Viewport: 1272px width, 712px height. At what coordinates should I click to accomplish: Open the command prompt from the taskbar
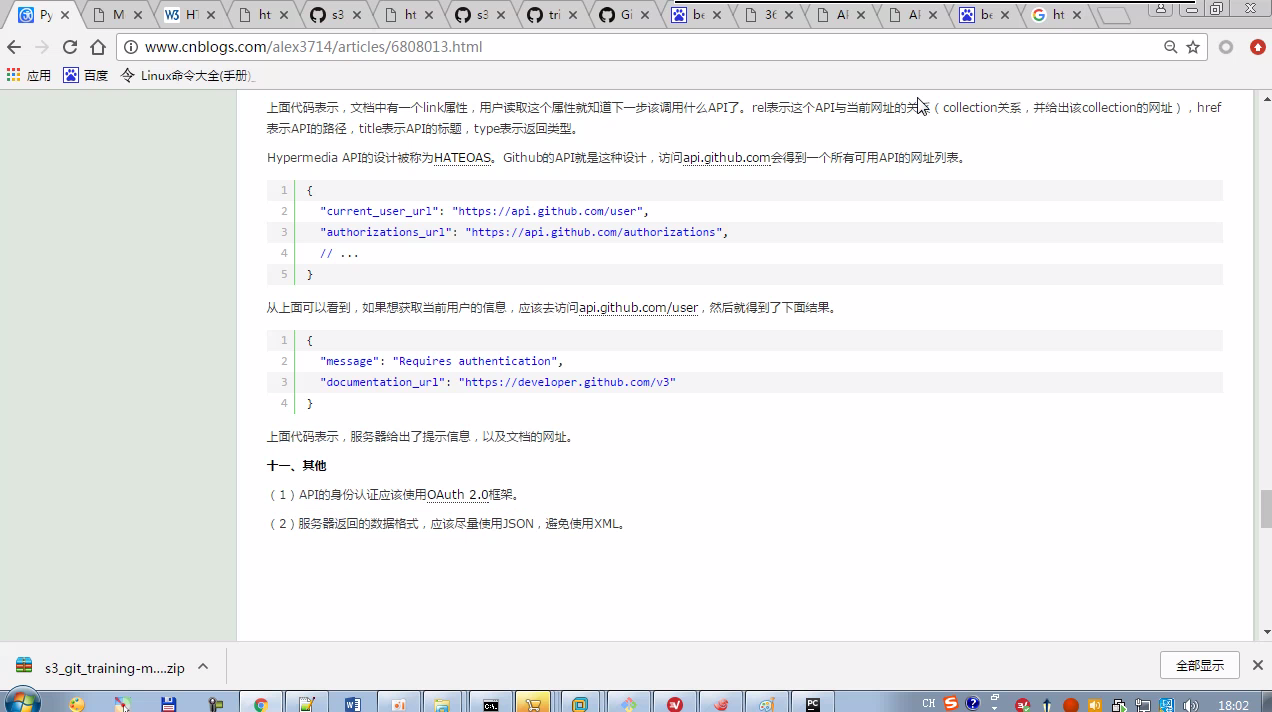tap(490, 704)
